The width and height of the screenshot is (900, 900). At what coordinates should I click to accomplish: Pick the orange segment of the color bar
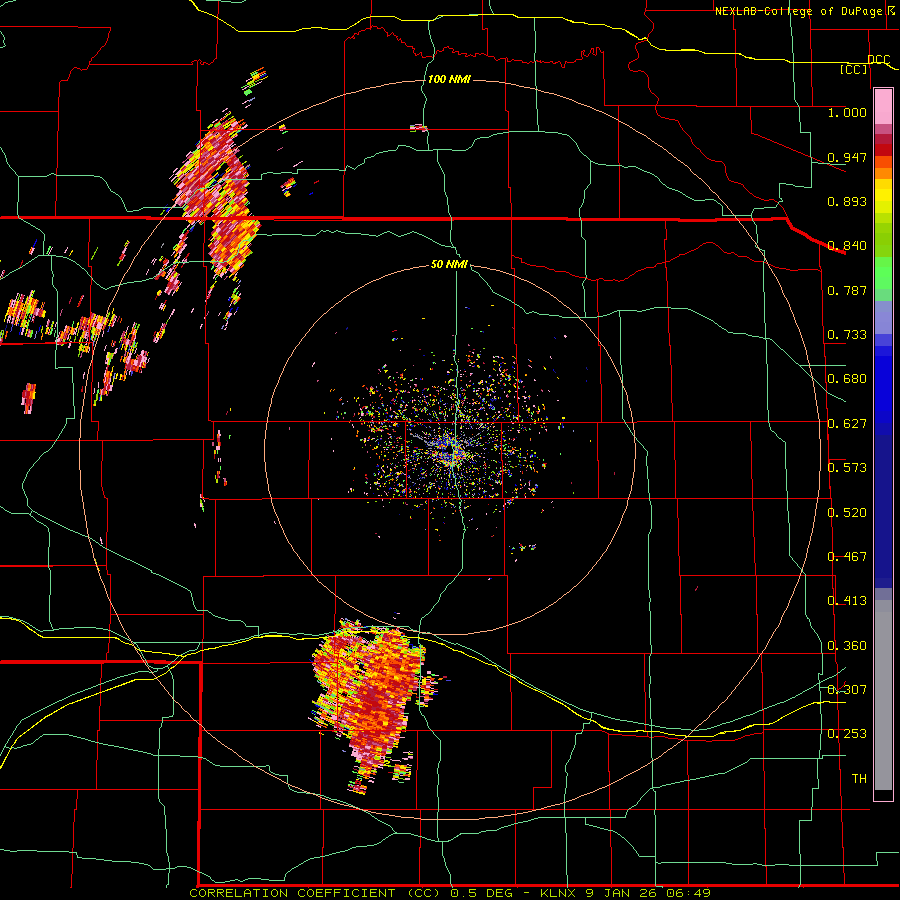883,168
